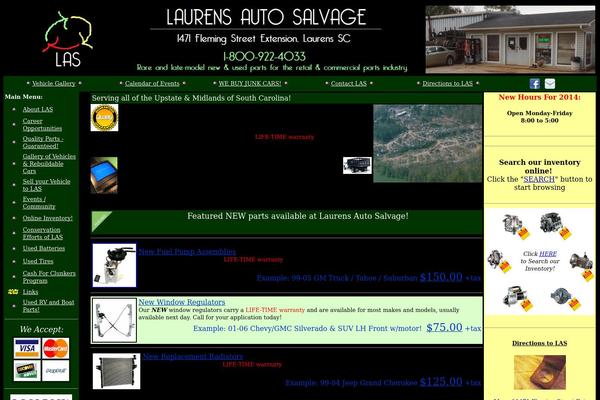Viewport: 600px width, 400px height.
Task: Open the Facebook icon in the navigation bar
Action: 535,84
